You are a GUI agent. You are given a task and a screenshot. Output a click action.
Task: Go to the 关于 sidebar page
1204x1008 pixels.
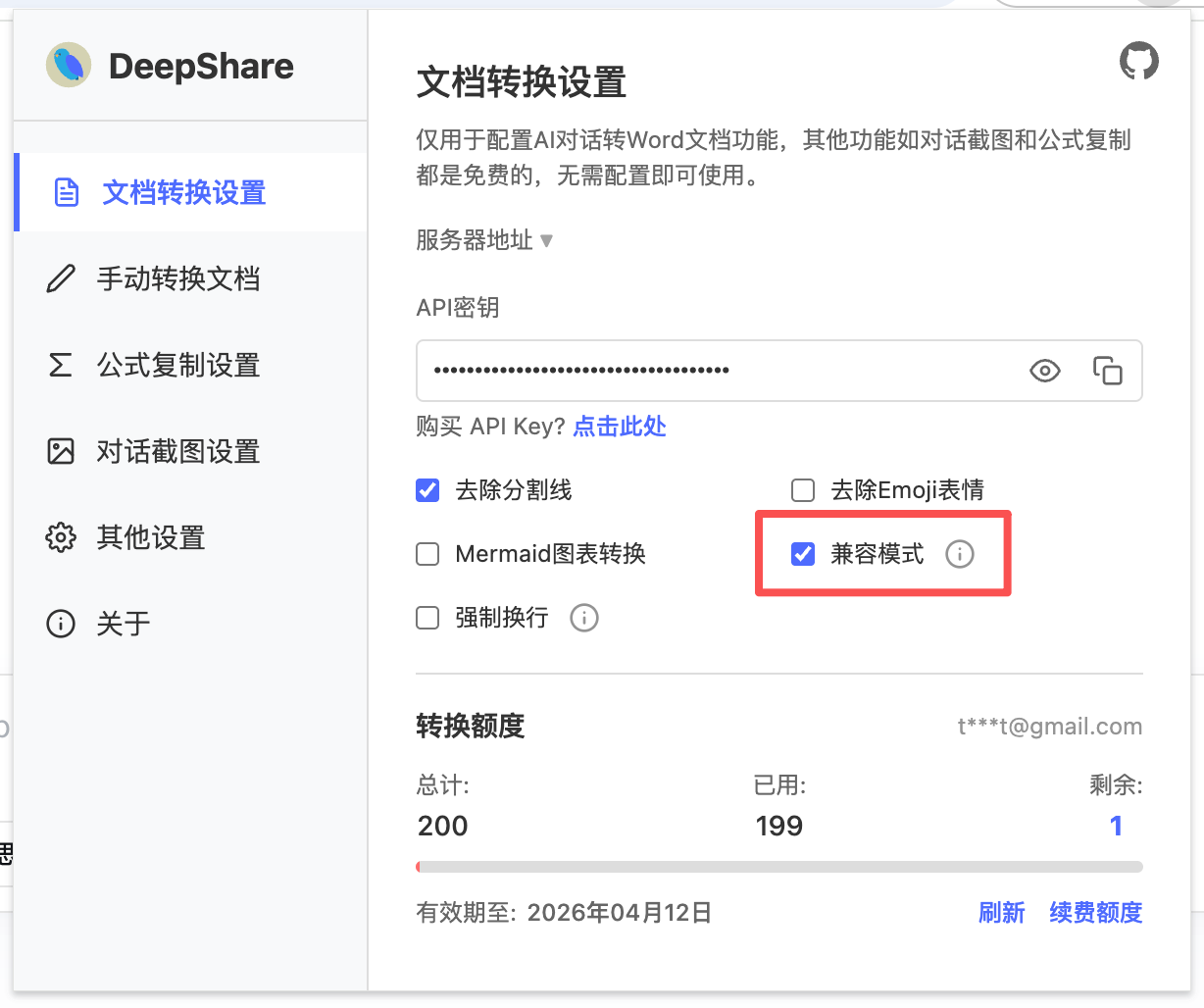123,624
